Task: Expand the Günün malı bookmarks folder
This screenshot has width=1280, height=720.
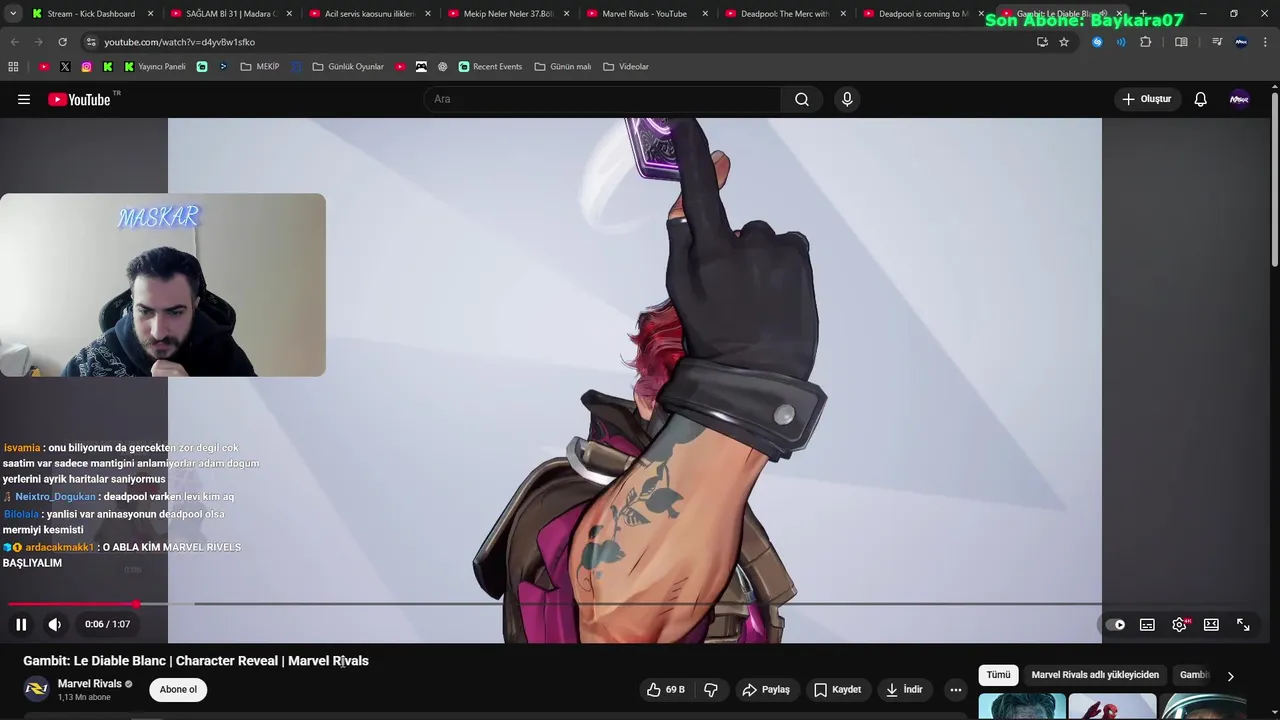Action: [563, 66]
